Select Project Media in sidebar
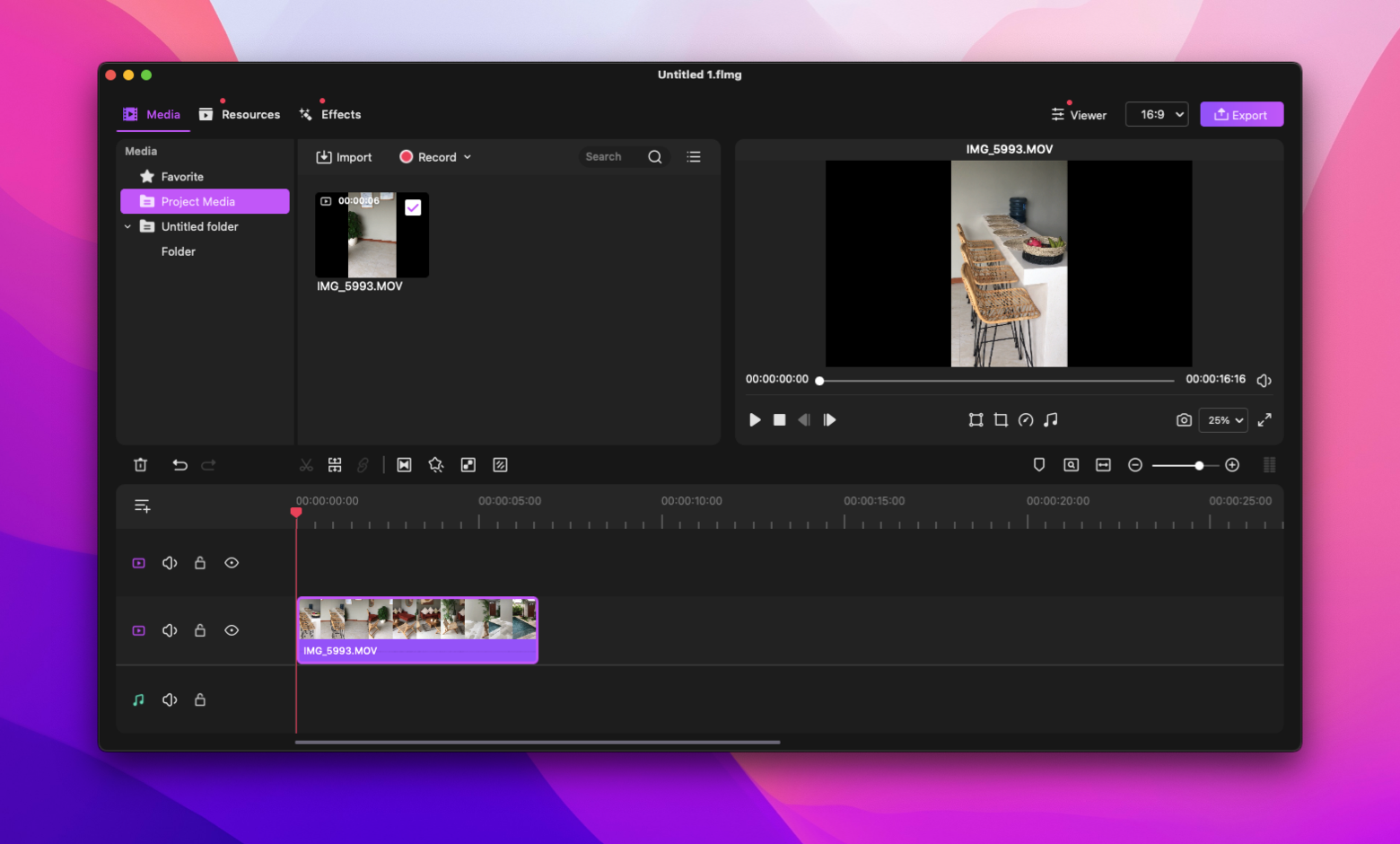 tap(205, 202)
